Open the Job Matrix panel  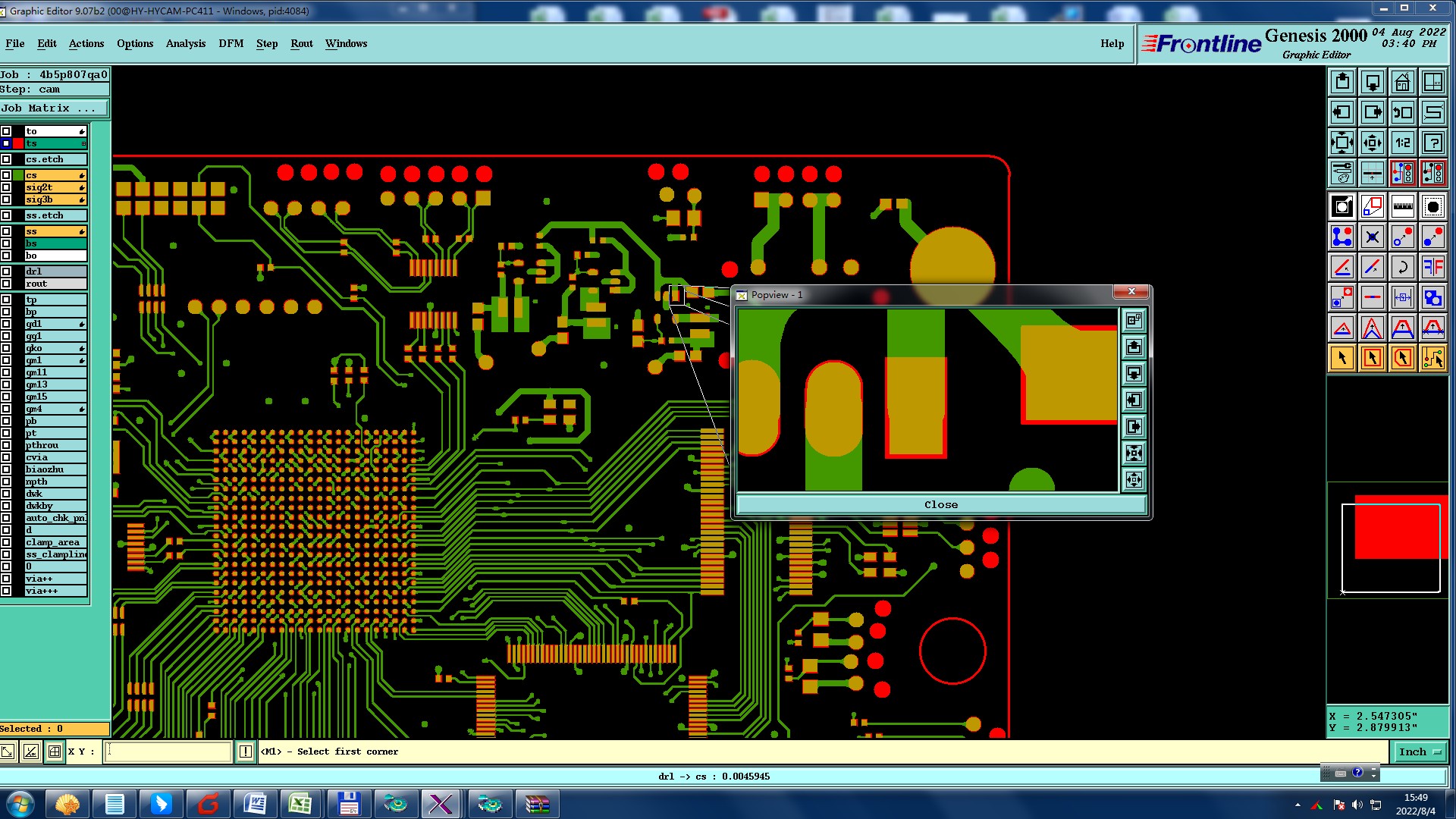[53, 108]
